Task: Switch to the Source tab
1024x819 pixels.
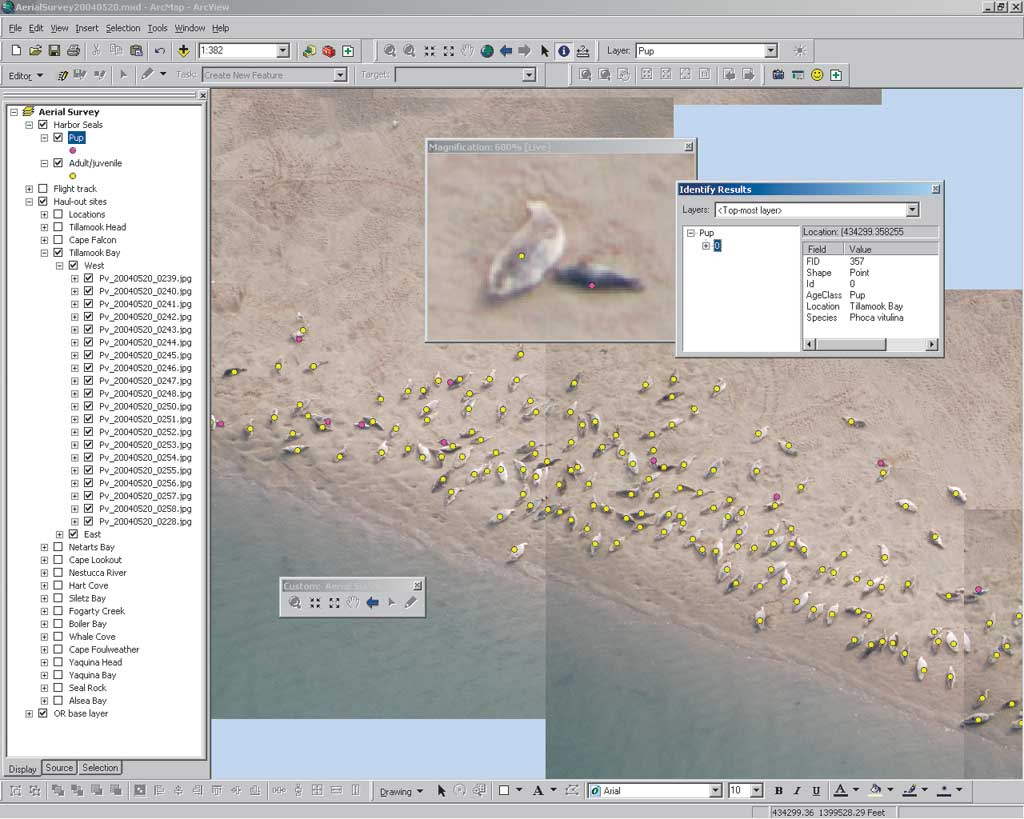Action: tap(59, 768)
